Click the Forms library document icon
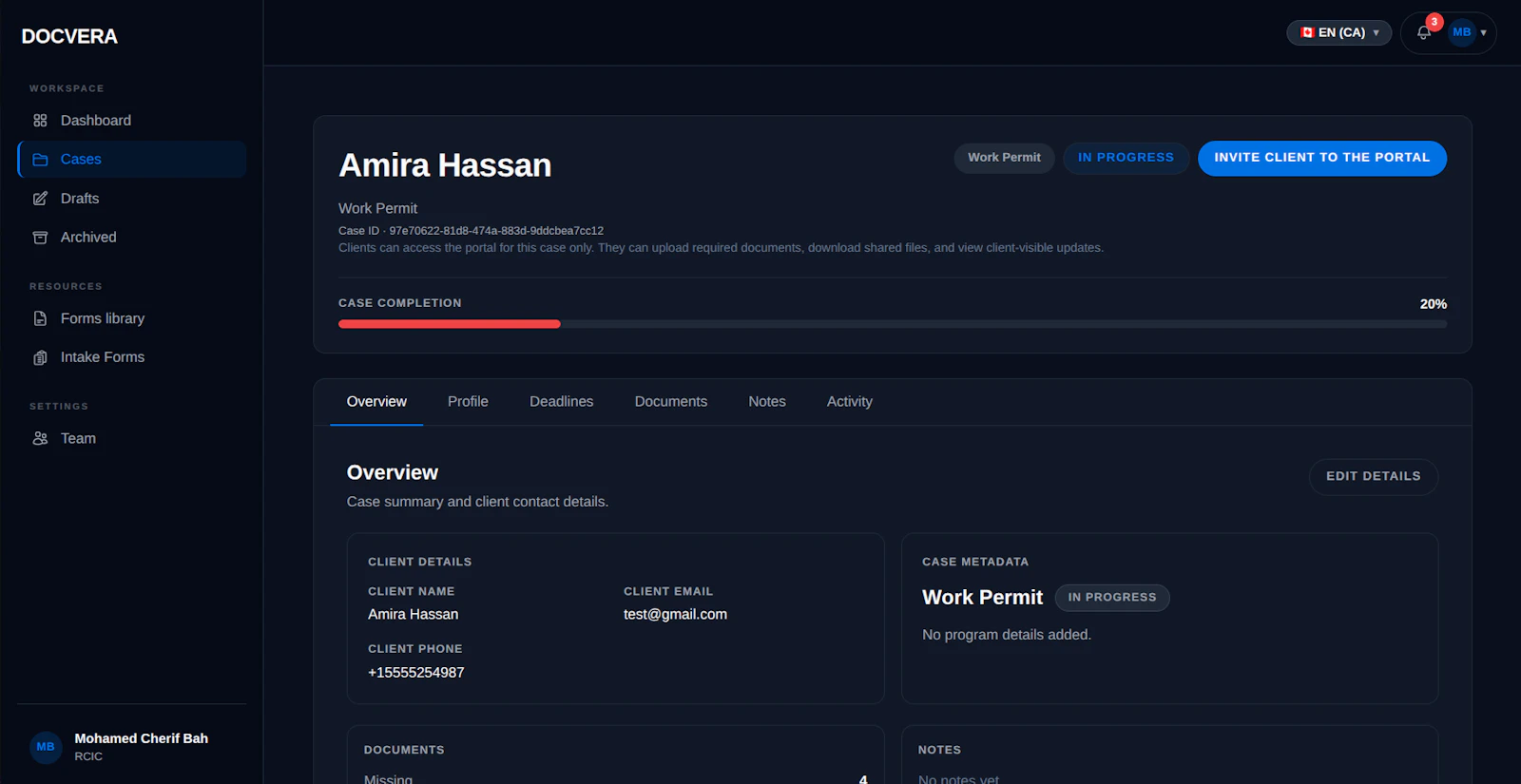 (40, 318)
